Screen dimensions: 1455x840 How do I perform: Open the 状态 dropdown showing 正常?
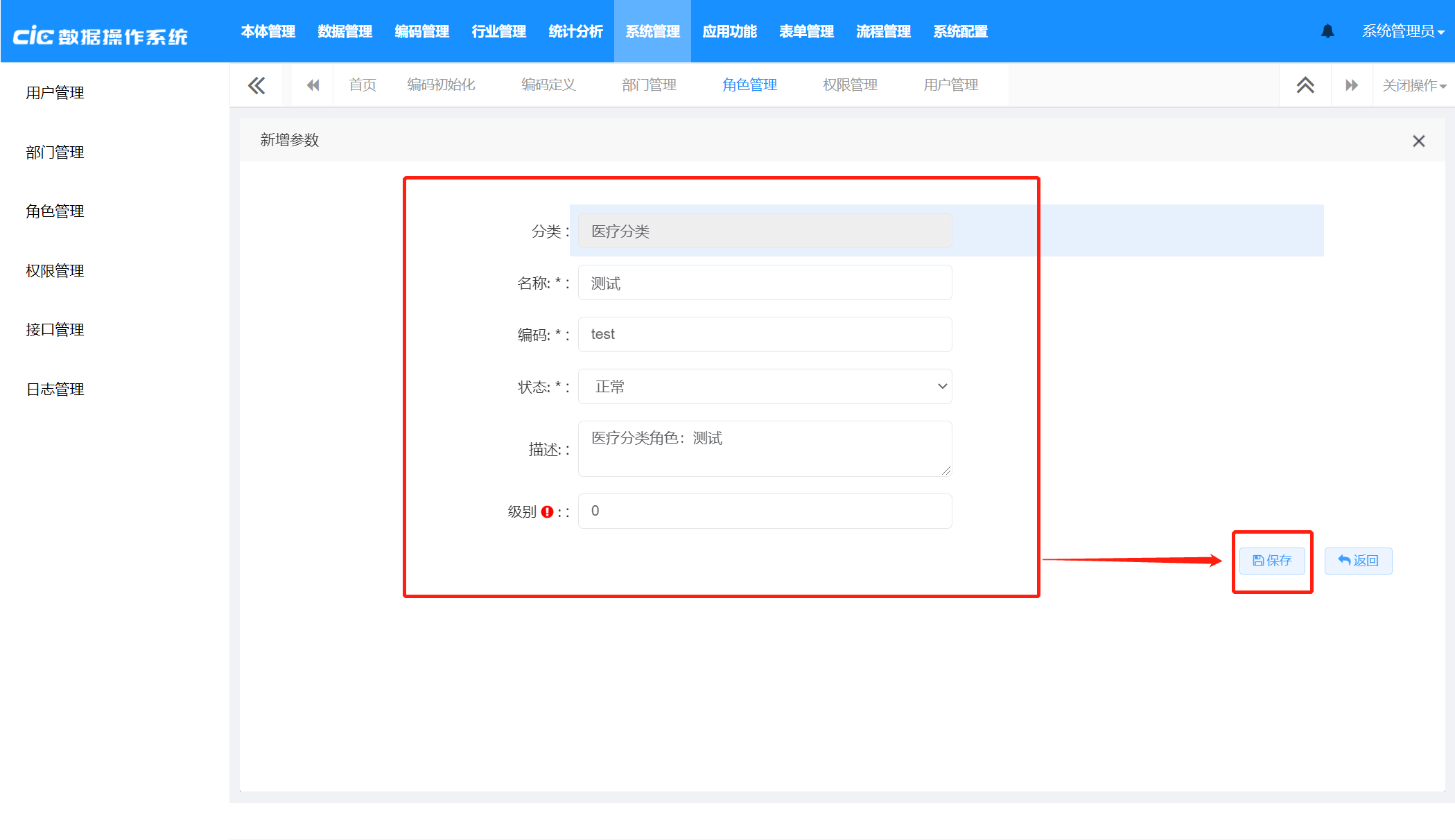(765, 387)
